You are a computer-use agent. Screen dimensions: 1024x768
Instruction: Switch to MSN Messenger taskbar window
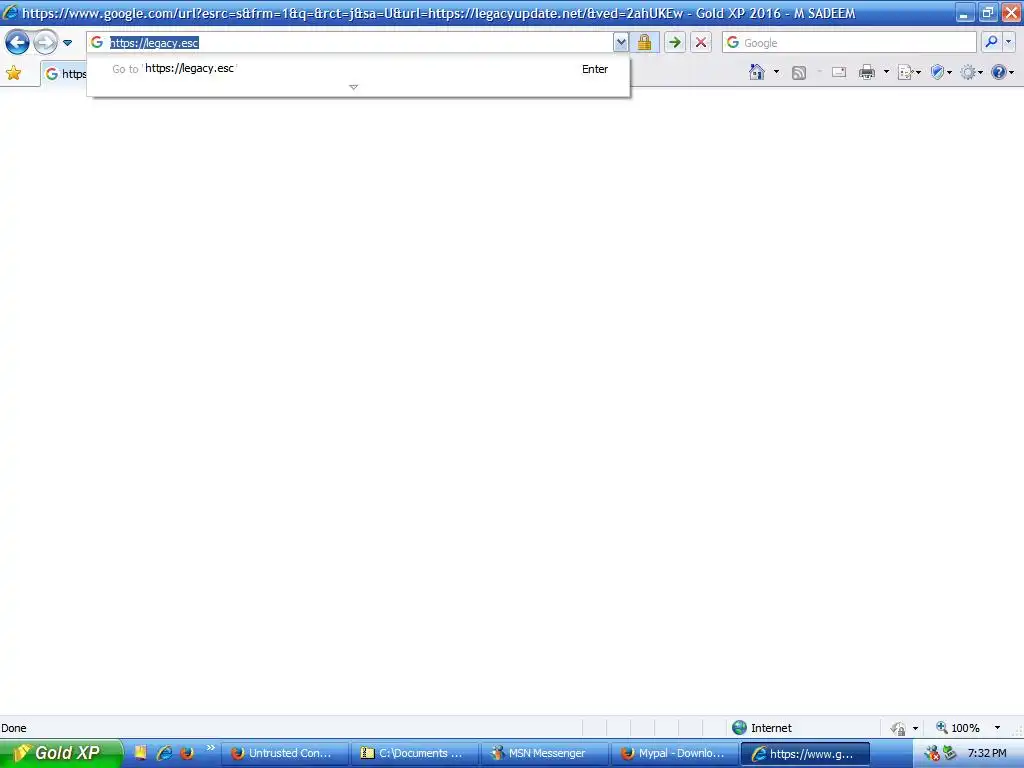pyautogui.click(x=543, y=754)
